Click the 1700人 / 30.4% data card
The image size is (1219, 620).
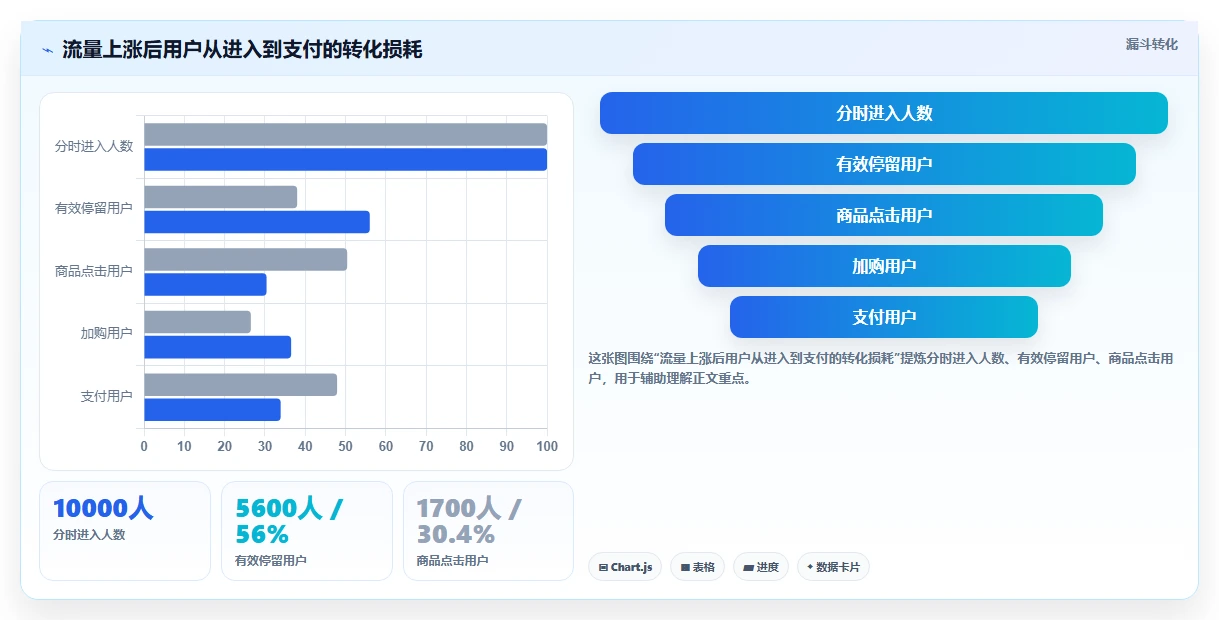(x=488, y=531)
